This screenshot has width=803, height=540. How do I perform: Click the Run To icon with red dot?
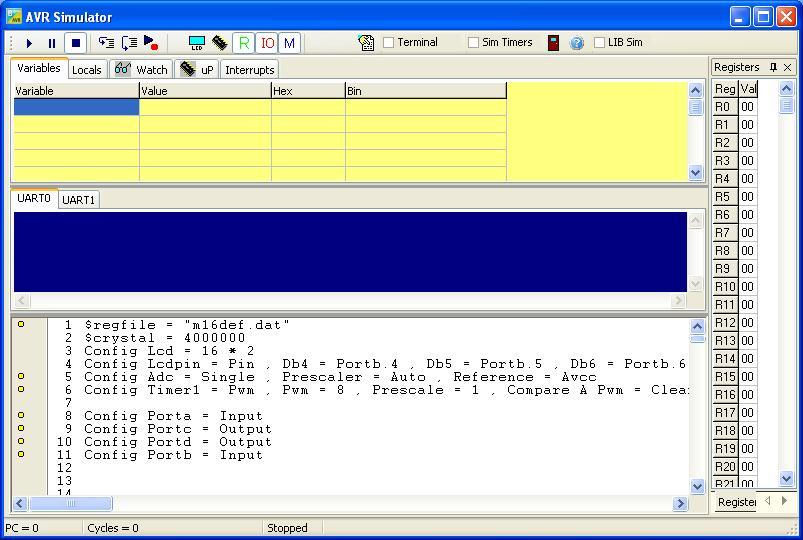tap(151, 43)
